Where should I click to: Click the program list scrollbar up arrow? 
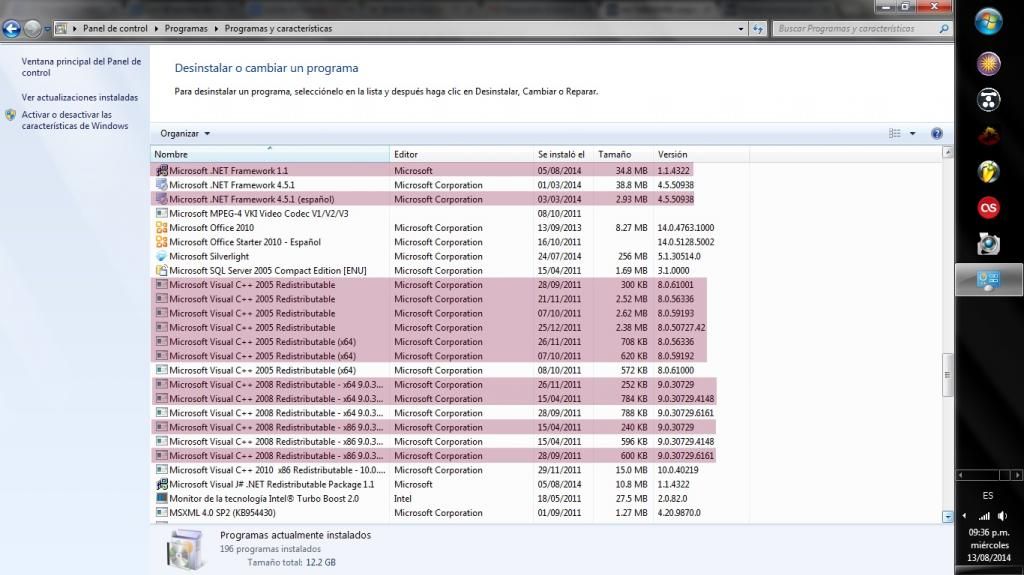[x=948, y=152]
